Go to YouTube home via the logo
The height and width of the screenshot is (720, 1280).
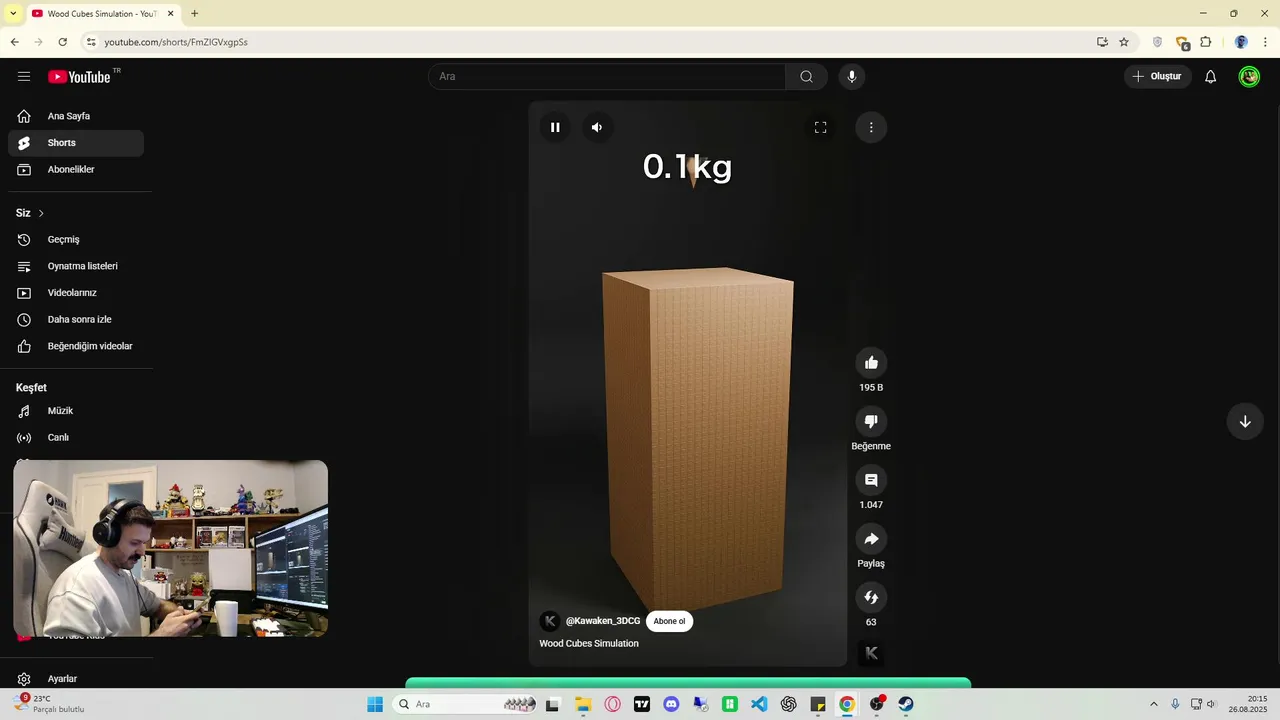click(80, 77)
